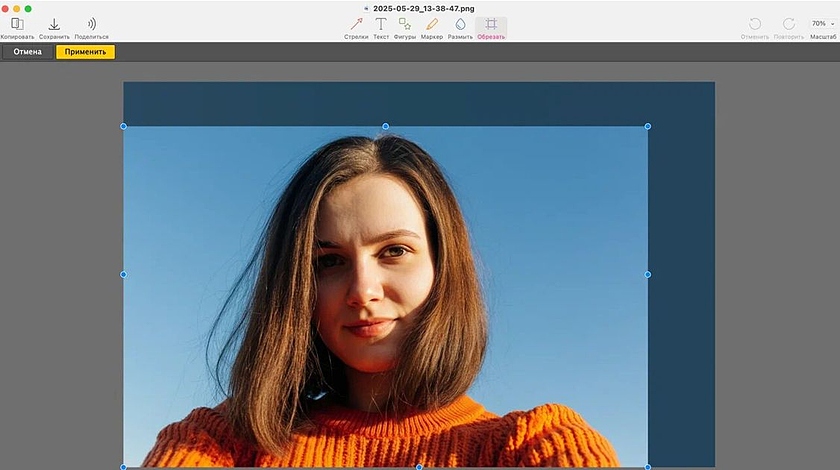Click the Сохранить (Save) download icon
Viewport: 840px width, 470px height.
click(x=54, y=24)
